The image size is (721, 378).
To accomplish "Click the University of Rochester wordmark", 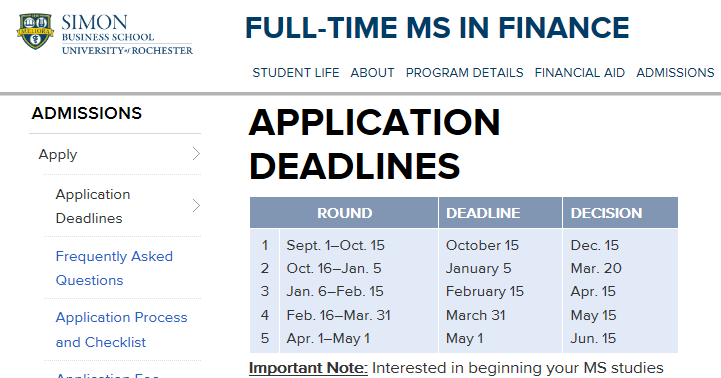I will pyautogui.click(x=127, y=51).
